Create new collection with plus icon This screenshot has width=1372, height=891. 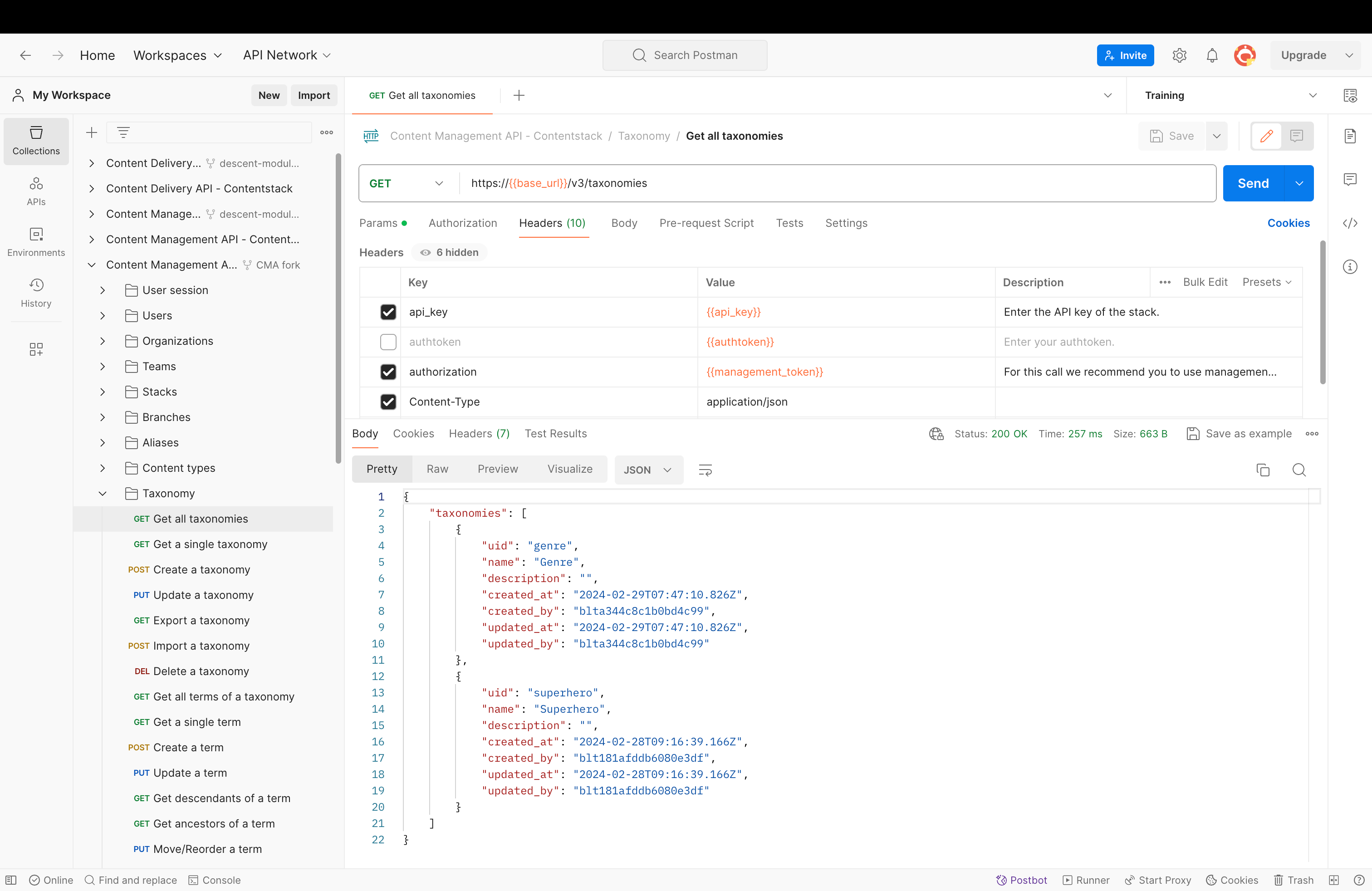[91, 132]
